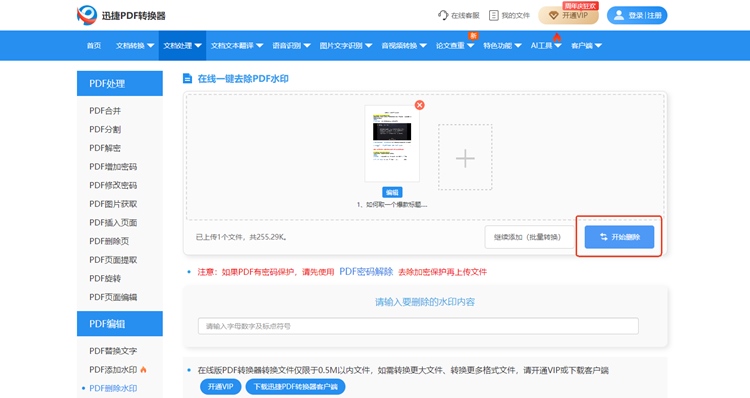This screenshot has height=398, width=750.
Task: Click the 已上传1个文件，共255.29K status text
Action: 242,237
